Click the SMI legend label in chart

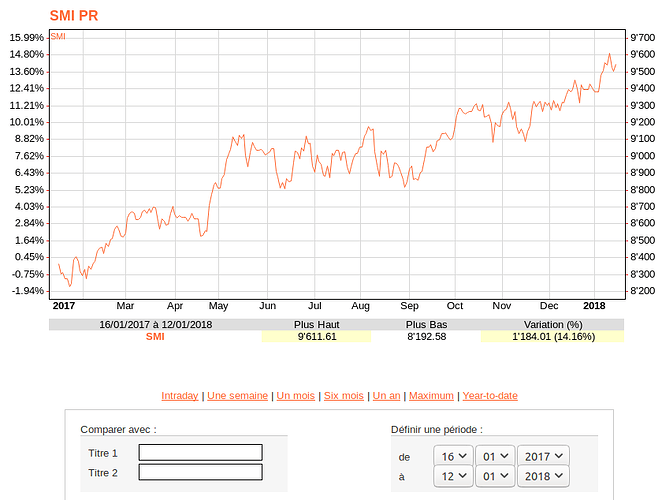point(58,37)
